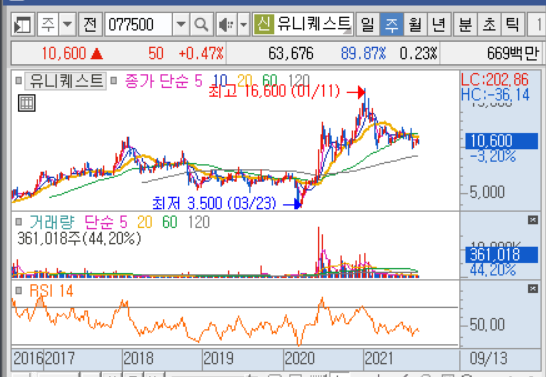Click the green 신 badge icon
546x377 pixels.
coord(264,24)
